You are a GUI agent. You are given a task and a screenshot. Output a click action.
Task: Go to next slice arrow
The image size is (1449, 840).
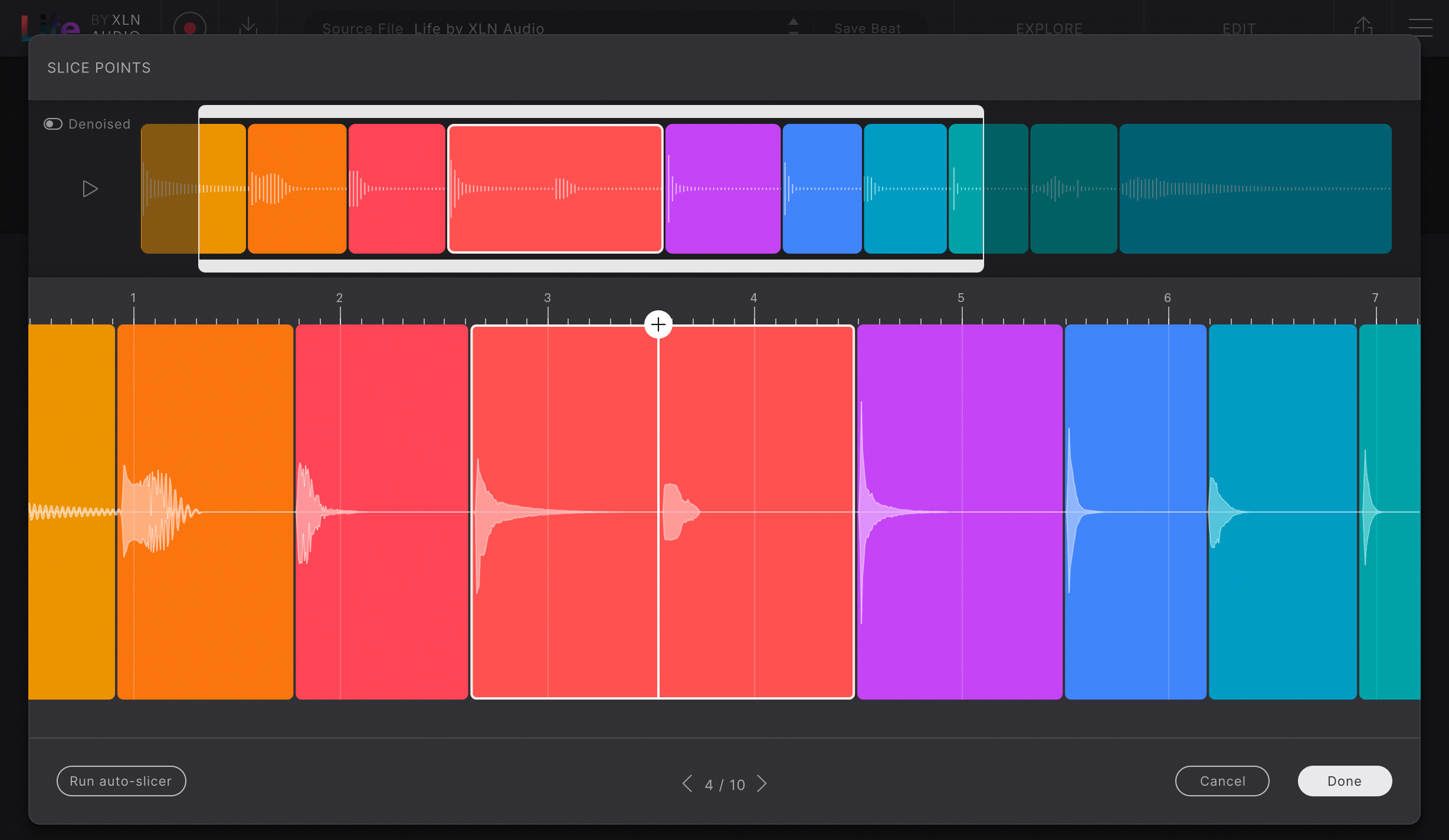click(762, 783)
